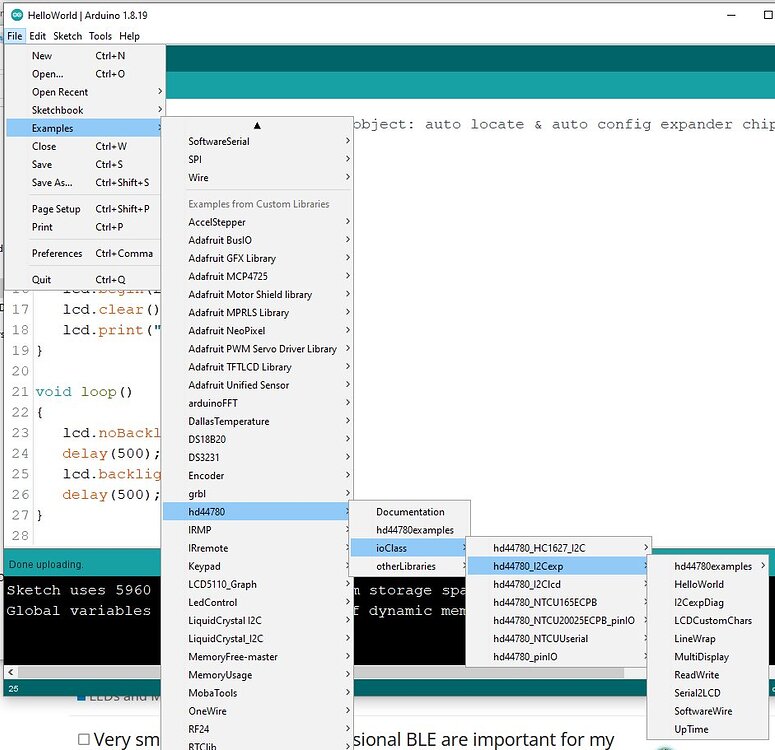Open the LCDCustomChars example
The width and height of the screenshot is (775, 750).
pos(713,621)
